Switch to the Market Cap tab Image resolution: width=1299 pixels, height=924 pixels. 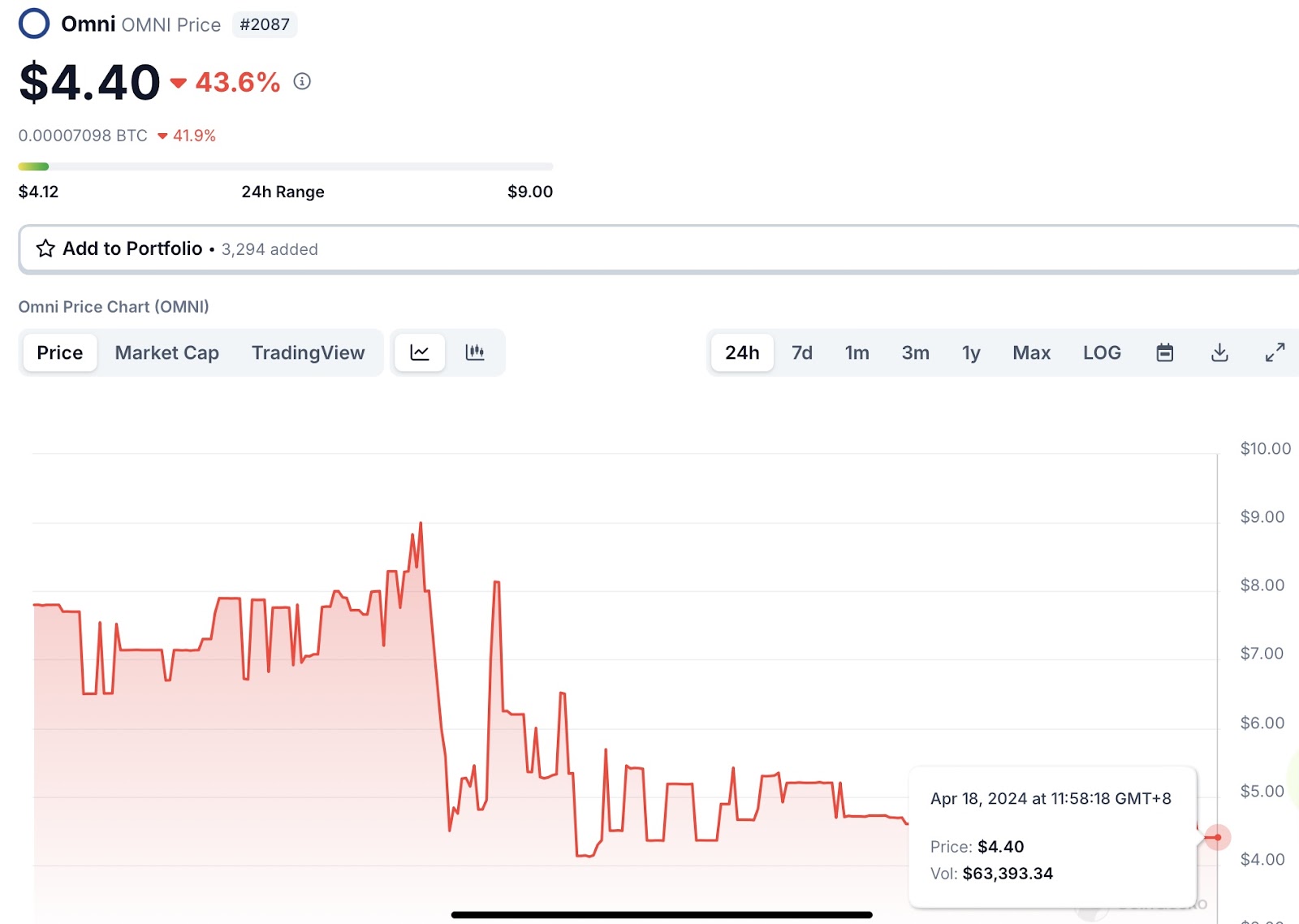(x=166, y=352)
